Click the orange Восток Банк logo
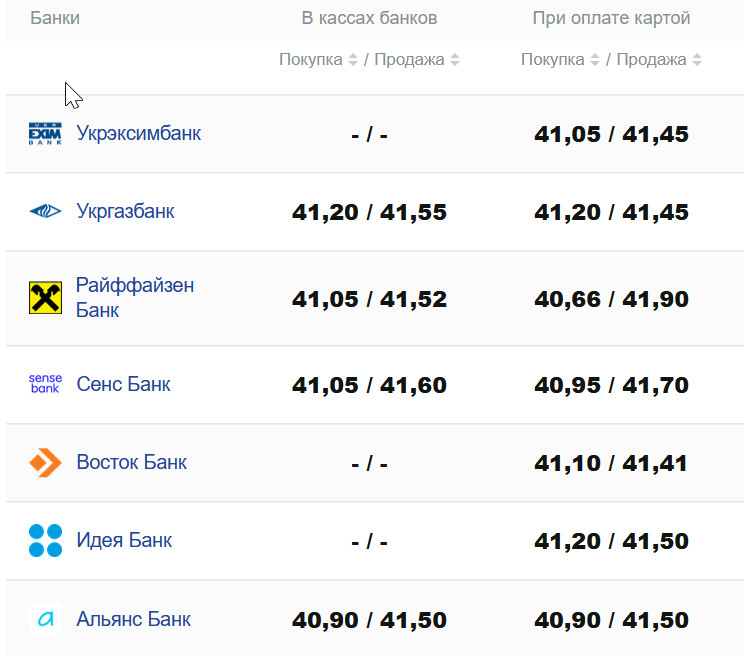The image size is (744, 656). point(45,462)
